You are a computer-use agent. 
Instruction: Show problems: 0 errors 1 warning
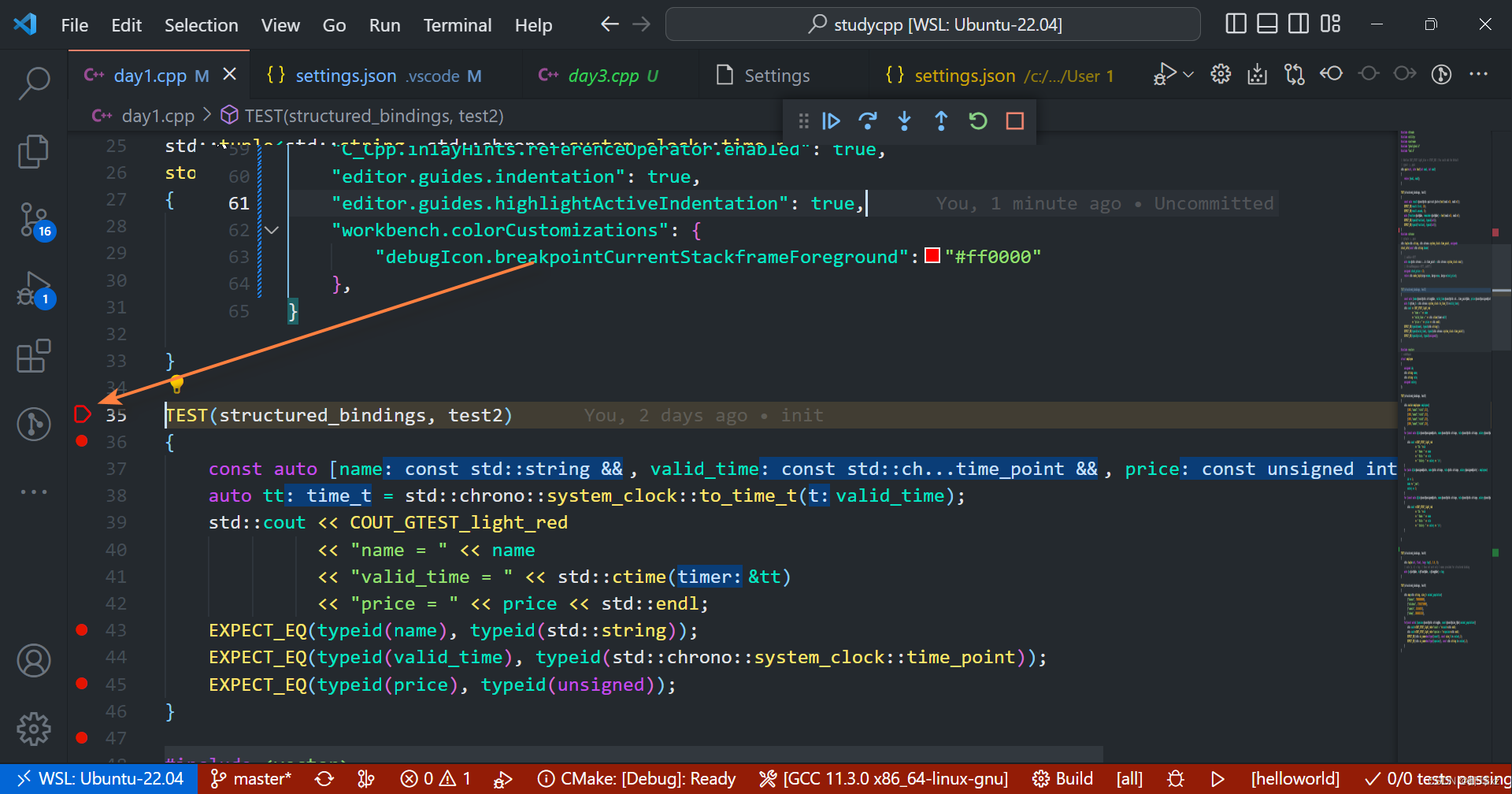coord(435,778)
